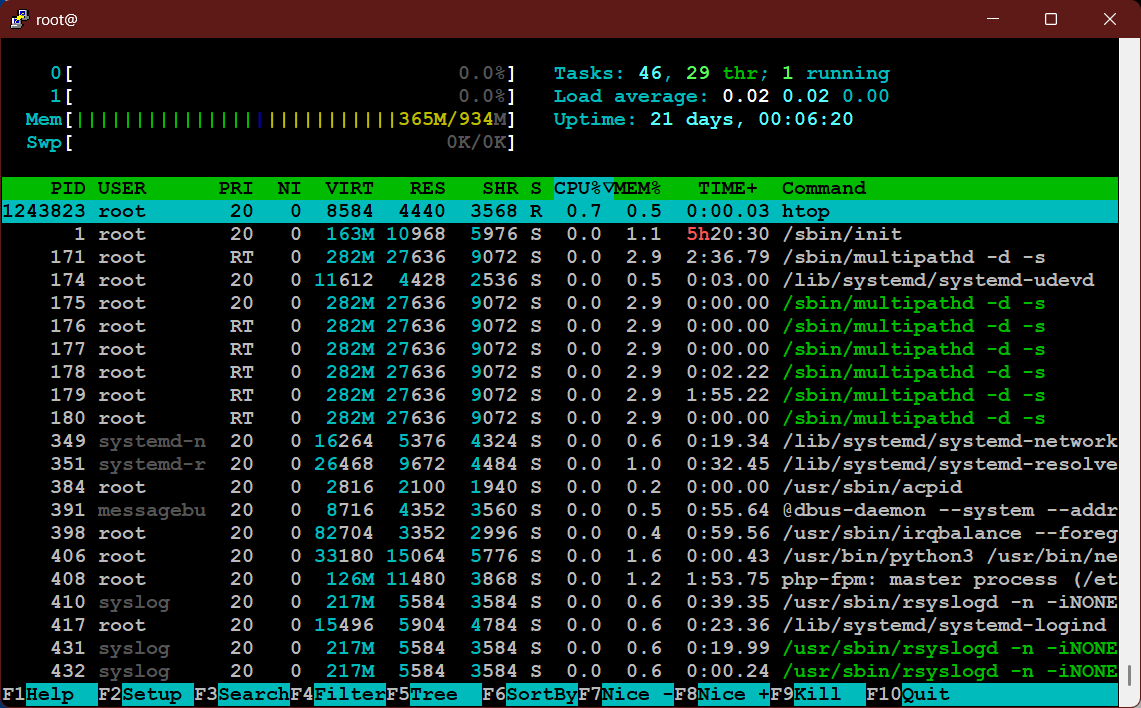Select the systemd-udevd process row
Viewport: 1141px width, 708px height.
click(560, 280)
